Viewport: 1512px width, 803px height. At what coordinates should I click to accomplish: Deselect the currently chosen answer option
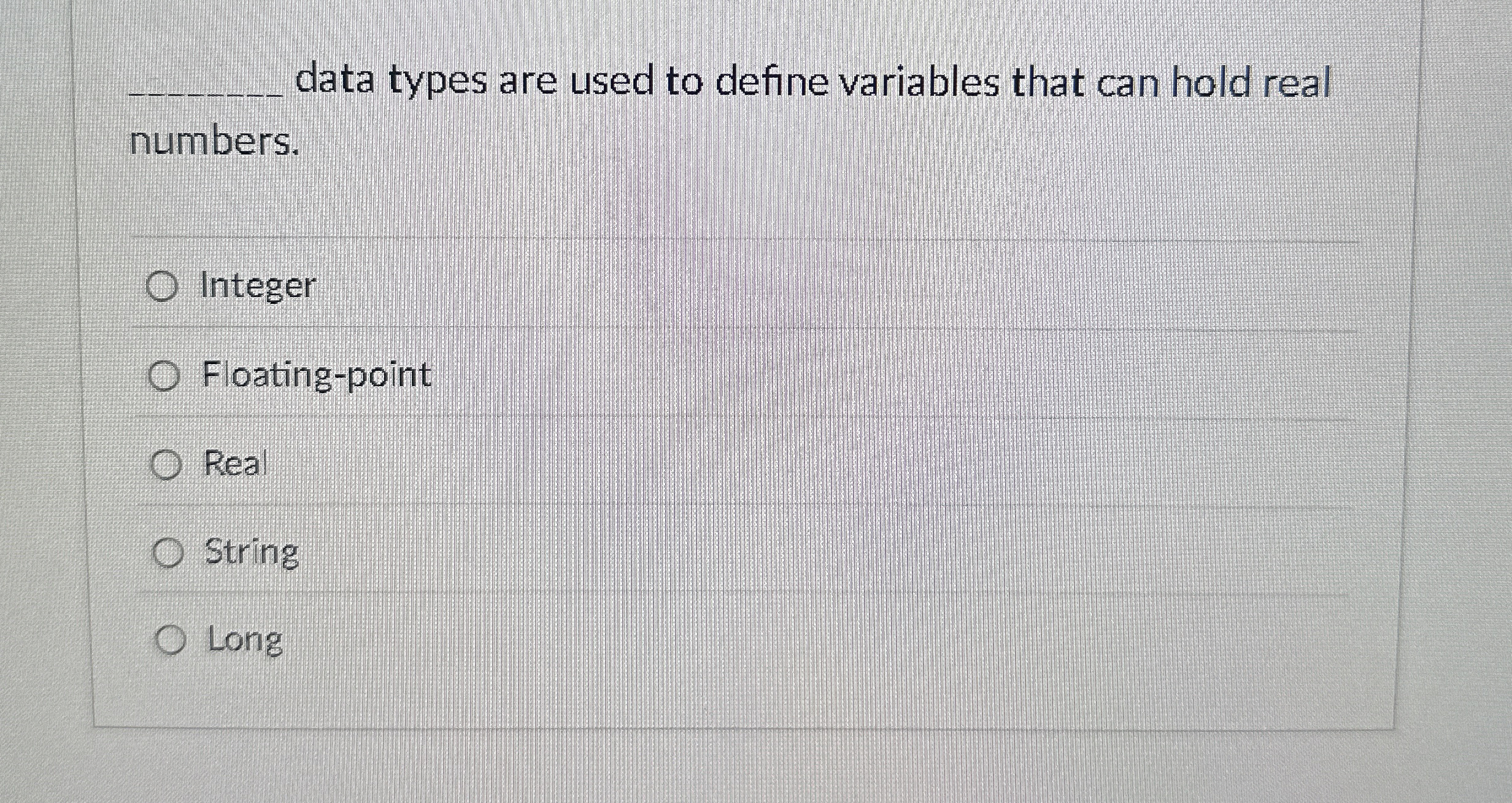point(164,376)
